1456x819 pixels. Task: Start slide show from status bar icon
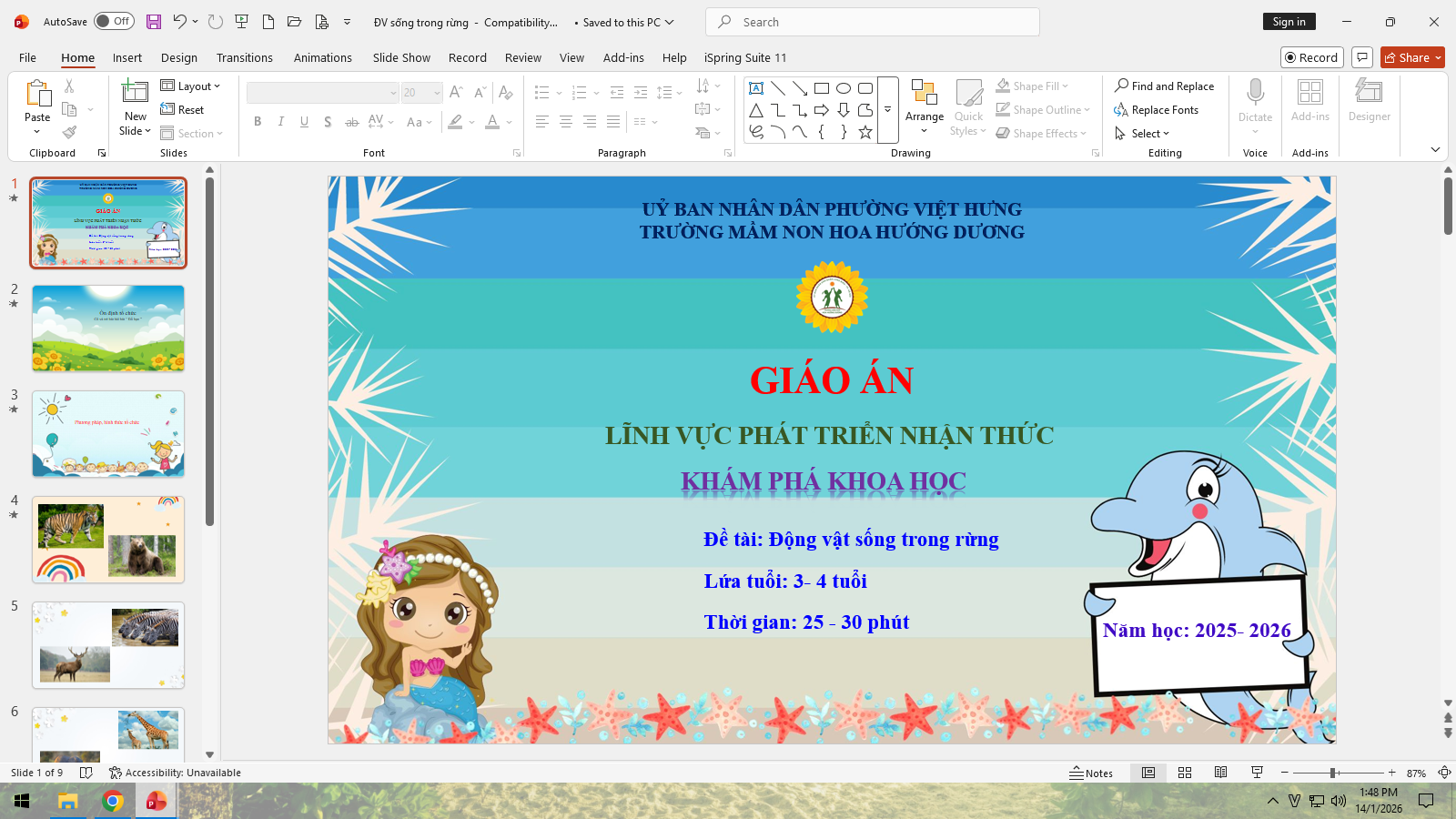point(1257,773)
